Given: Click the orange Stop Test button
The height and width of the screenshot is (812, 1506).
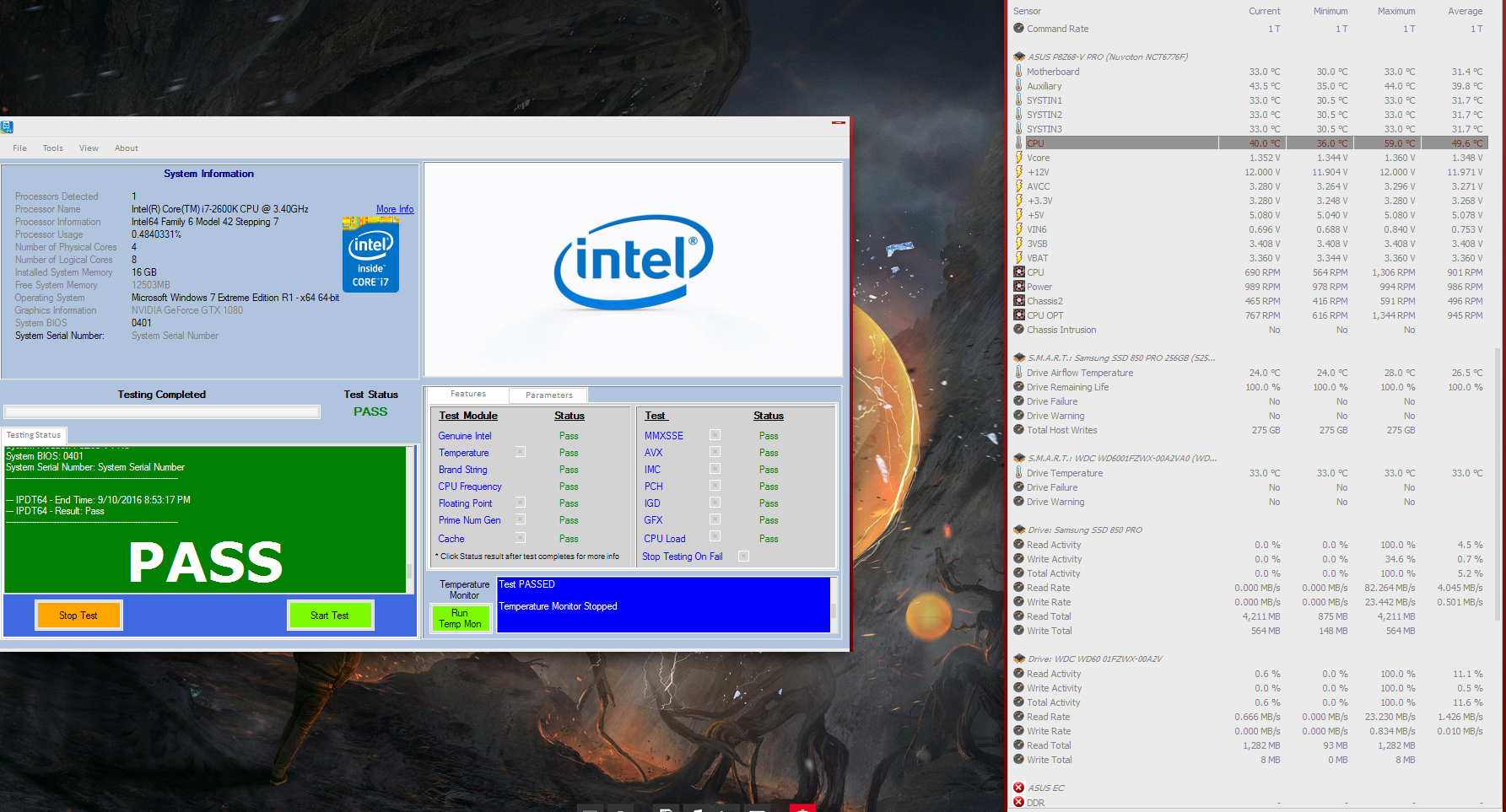Looking at the screenshot, I should pos(78,616).
